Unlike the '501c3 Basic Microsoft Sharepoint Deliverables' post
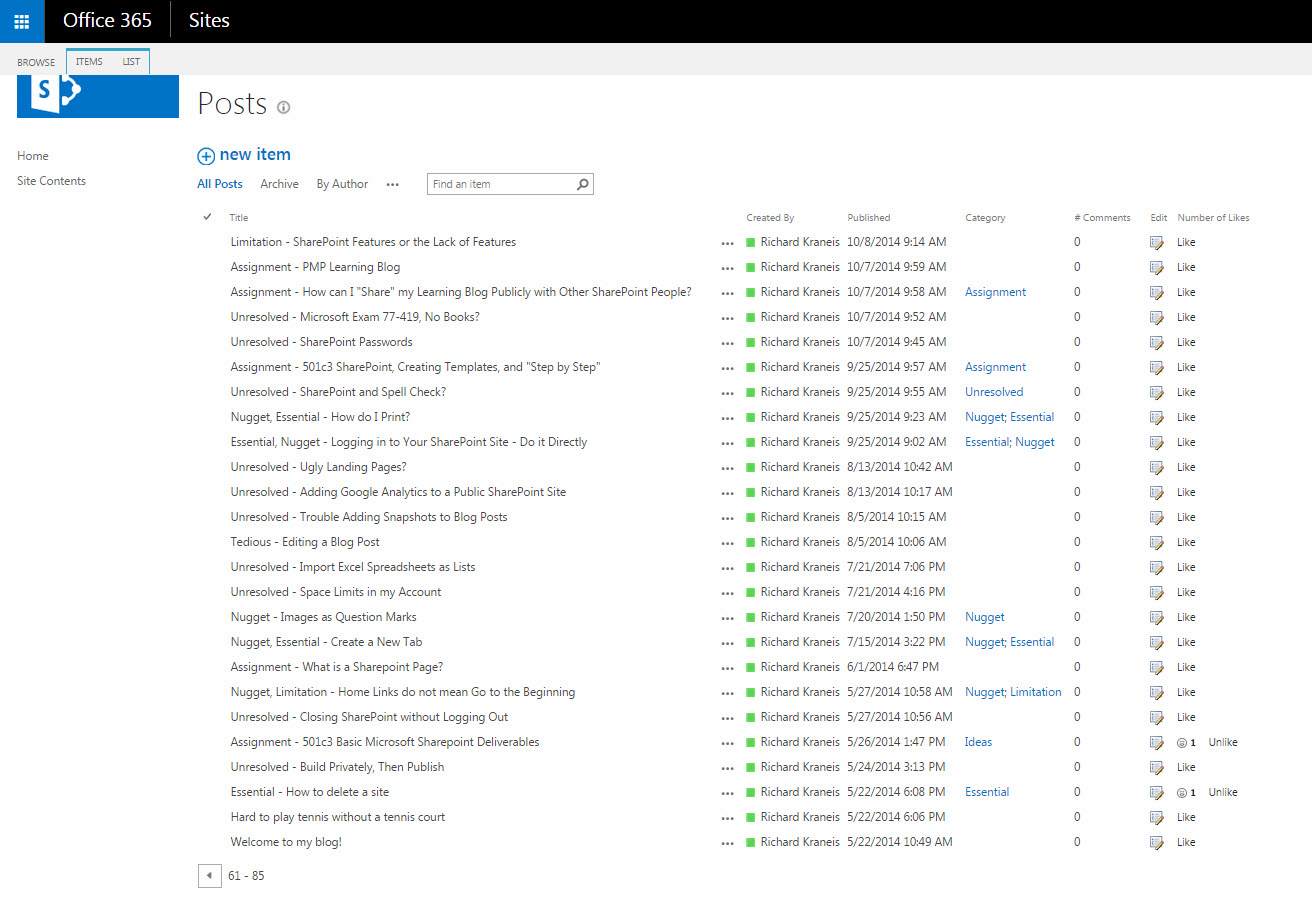 coord(1223,742)
